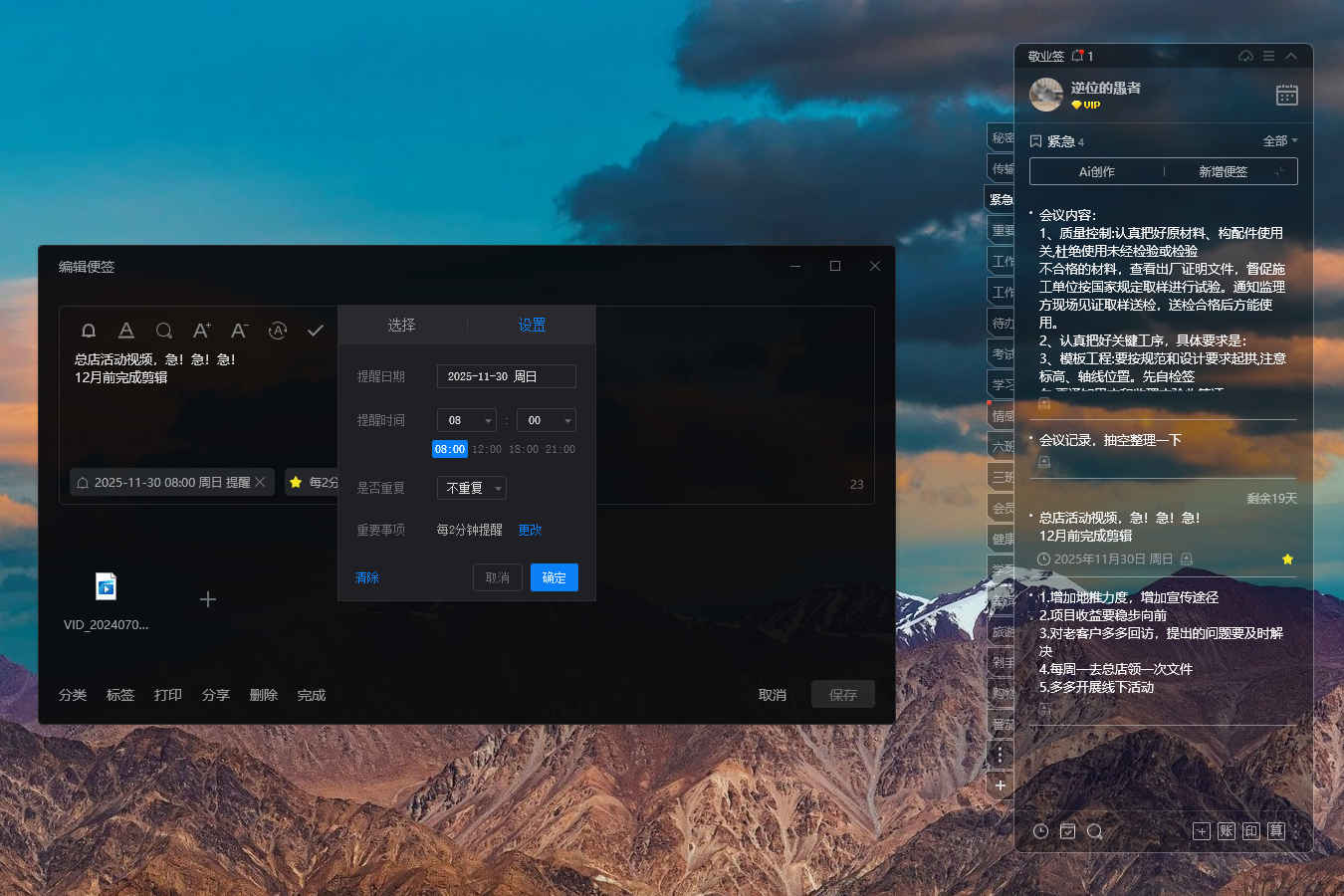Select the 08:00 preset time chip
The width and height of the screenshot is (1344, 896).
pos(449,449)
